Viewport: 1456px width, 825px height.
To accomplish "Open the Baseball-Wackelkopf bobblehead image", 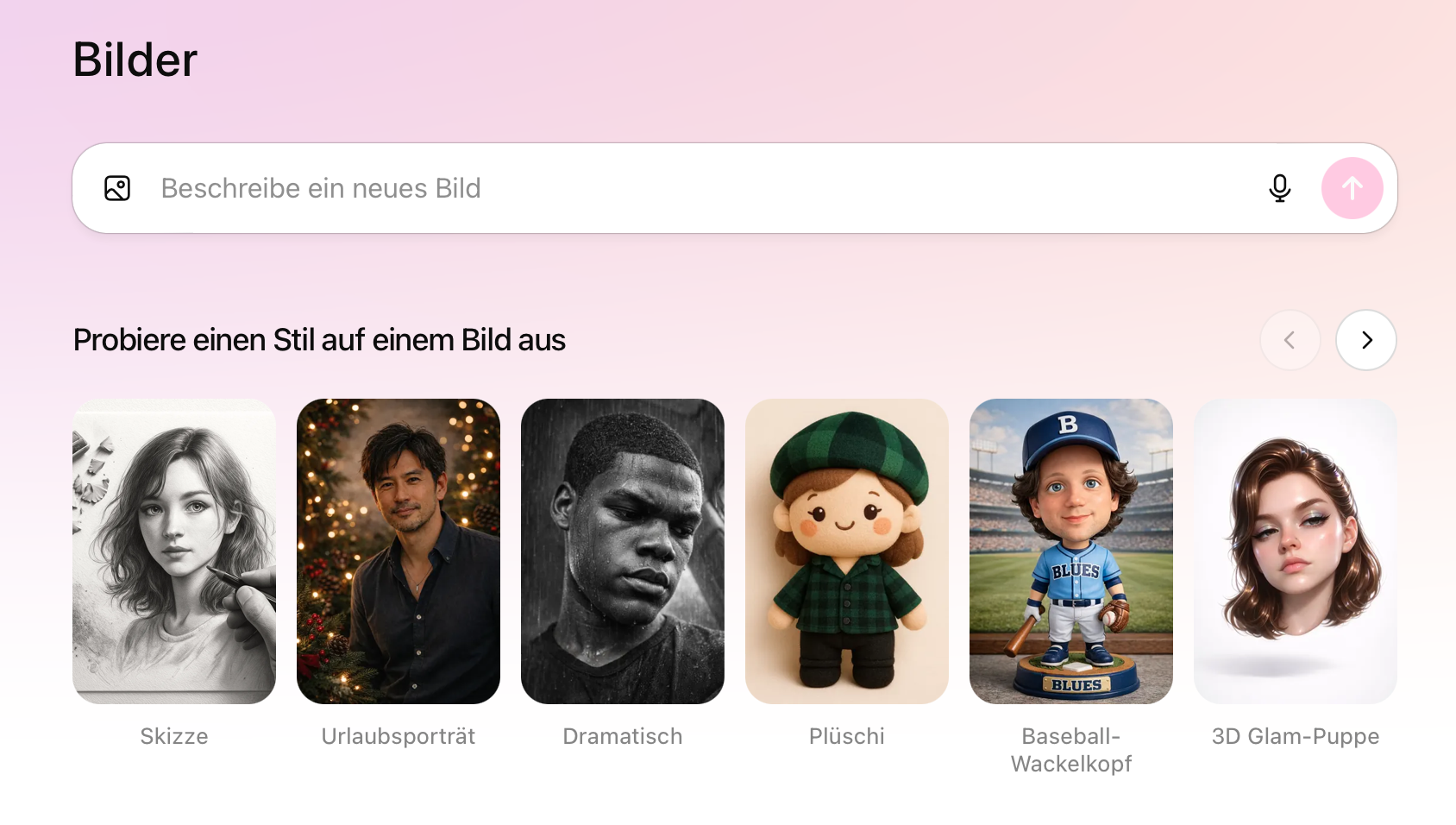I will (1071, 551).
